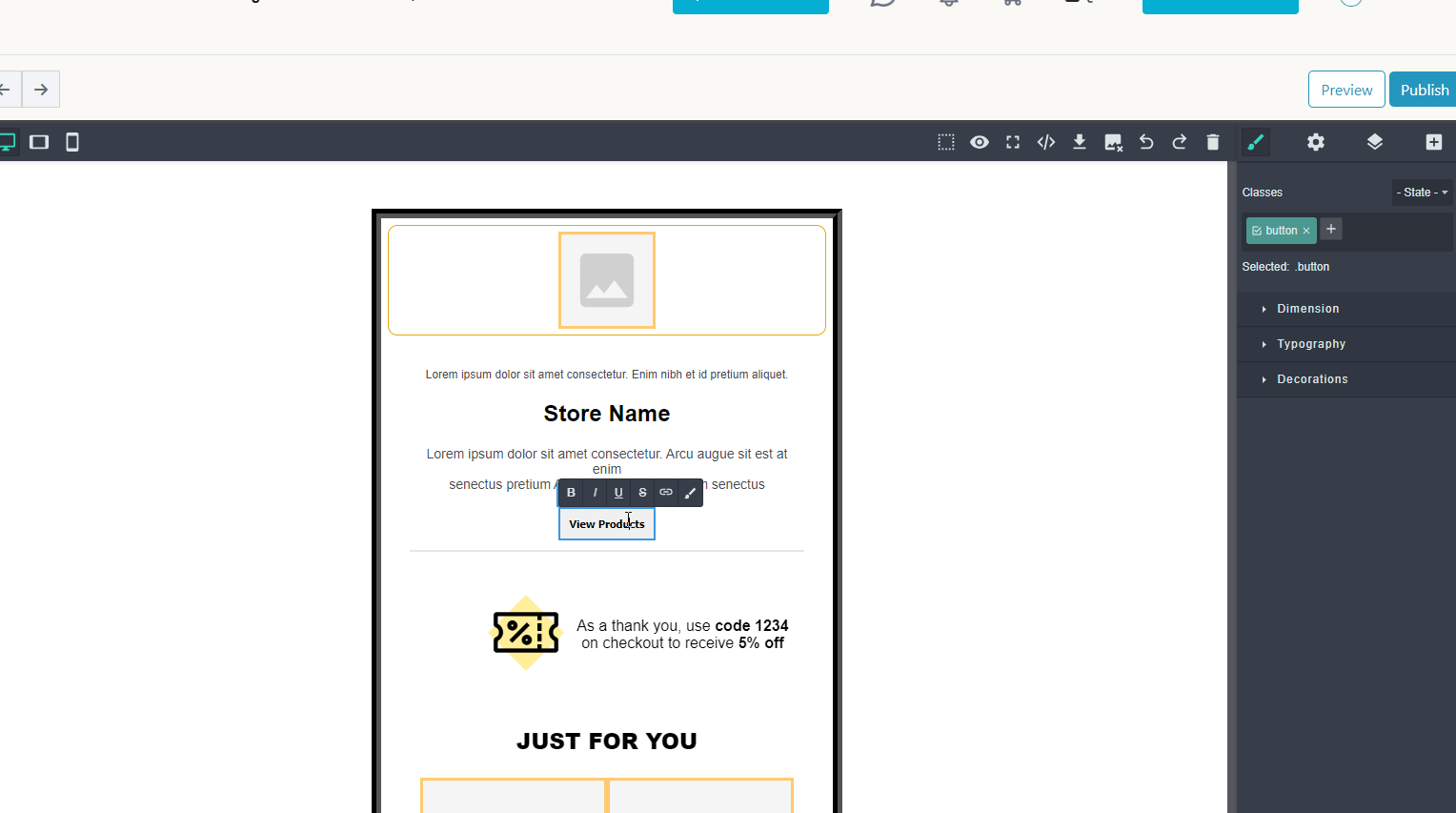Open the State dropdown
This screenshot has width=1456, height=813.
[x=1422, y=193]
